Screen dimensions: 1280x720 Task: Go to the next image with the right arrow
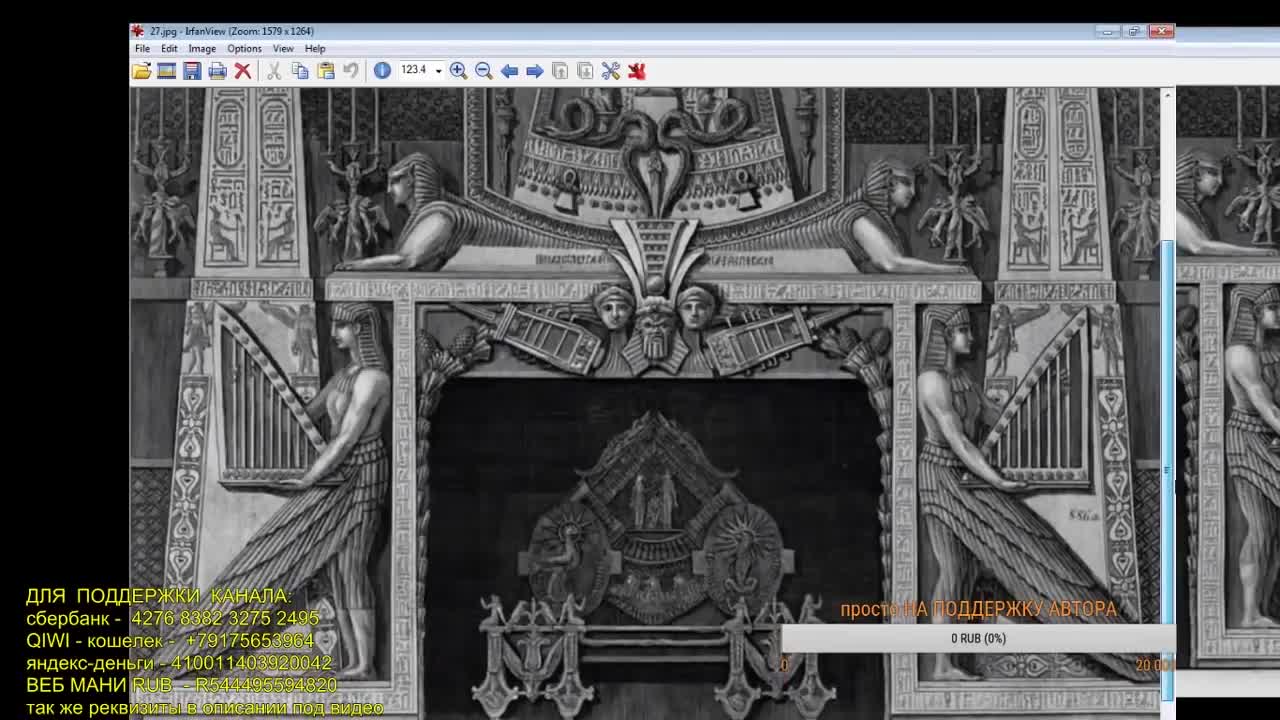coord(534,70)
